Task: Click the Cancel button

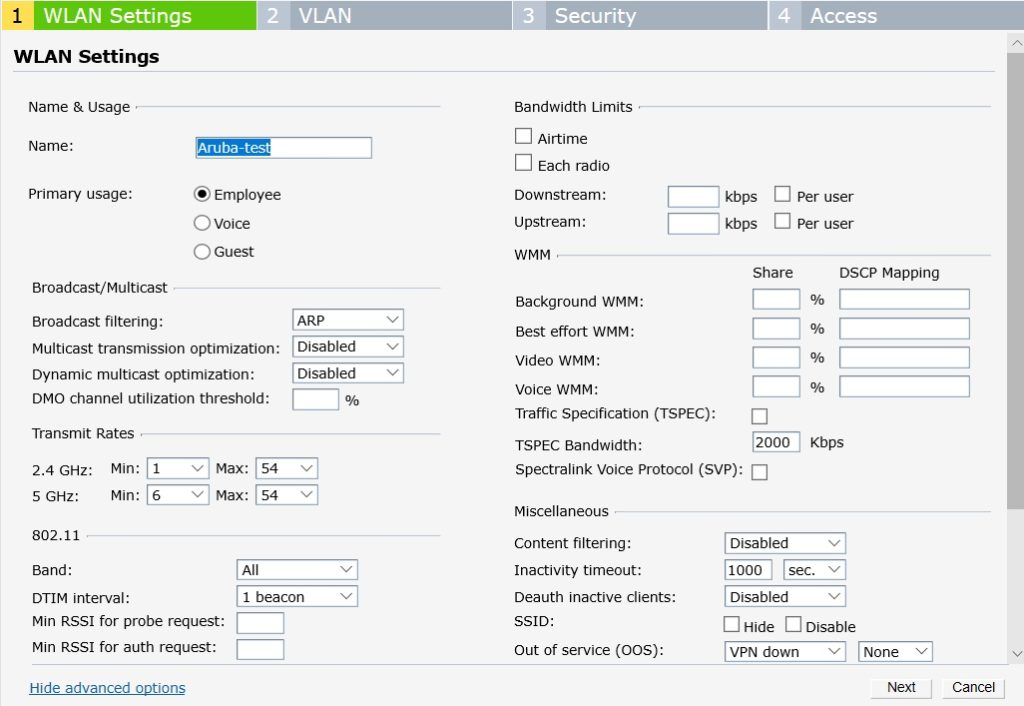Action: tap(973, 687)
